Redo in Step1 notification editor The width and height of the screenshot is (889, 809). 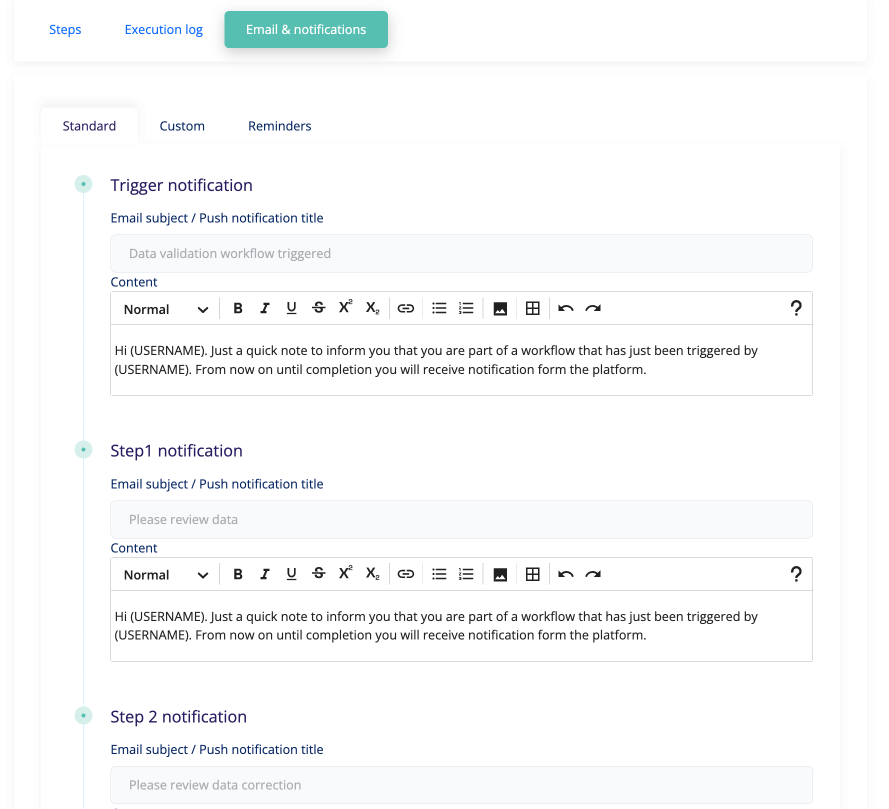tap(593, 574)
